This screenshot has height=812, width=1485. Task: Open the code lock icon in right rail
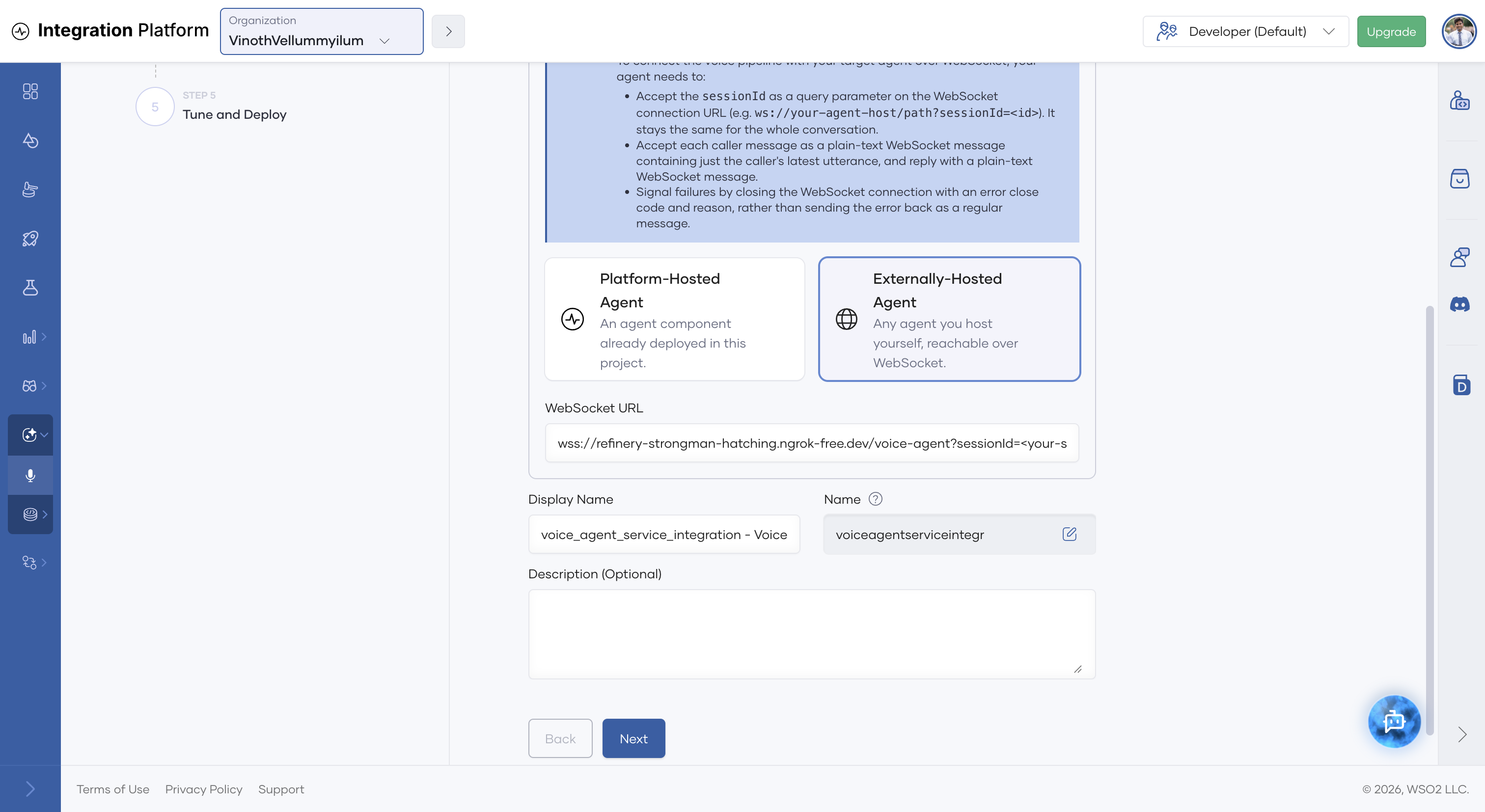pos(1459,100)
